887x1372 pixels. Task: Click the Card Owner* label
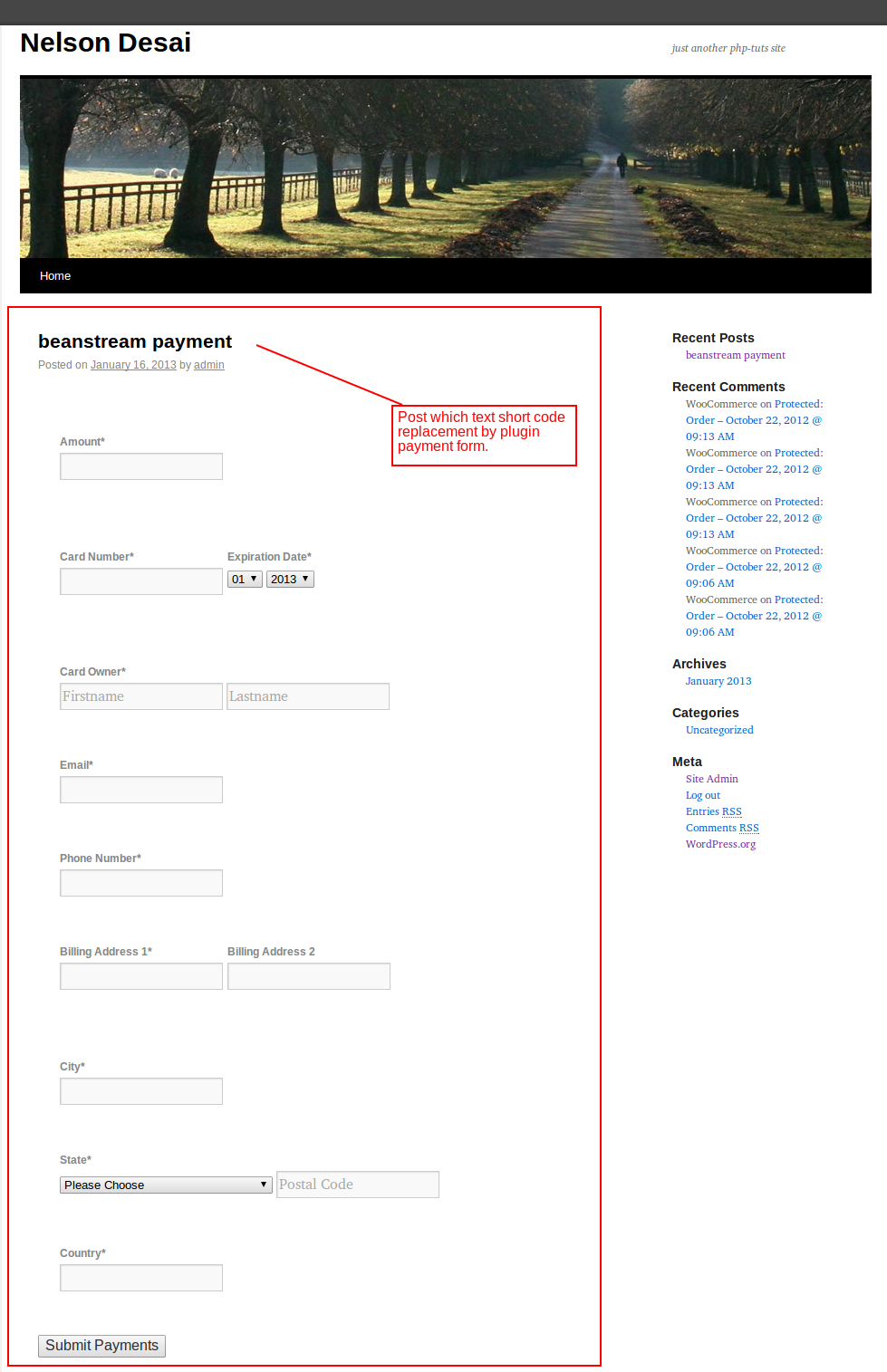(92, 672)
